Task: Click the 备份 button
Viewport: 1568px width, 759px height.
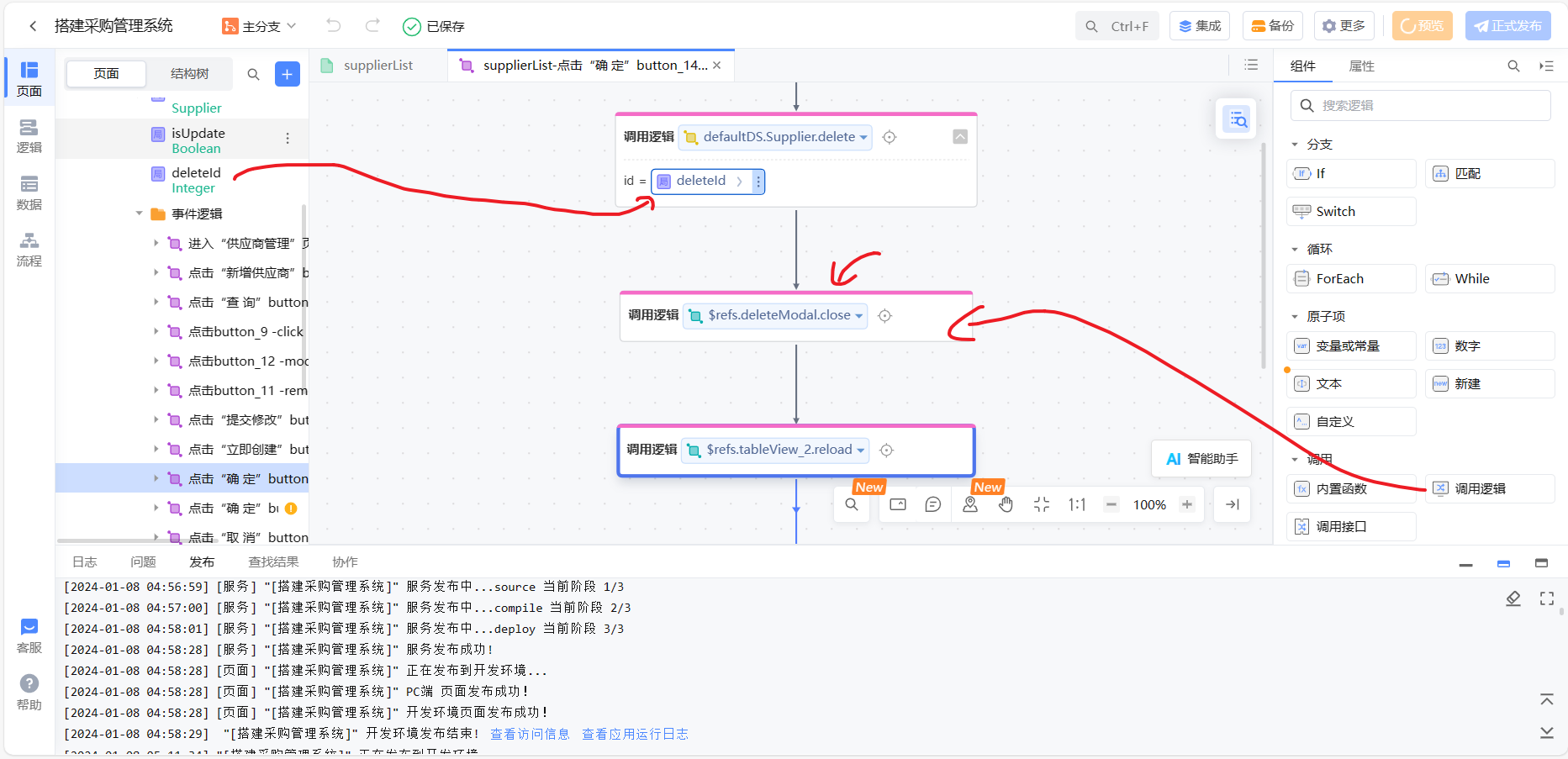Action: click(1272, 26)
